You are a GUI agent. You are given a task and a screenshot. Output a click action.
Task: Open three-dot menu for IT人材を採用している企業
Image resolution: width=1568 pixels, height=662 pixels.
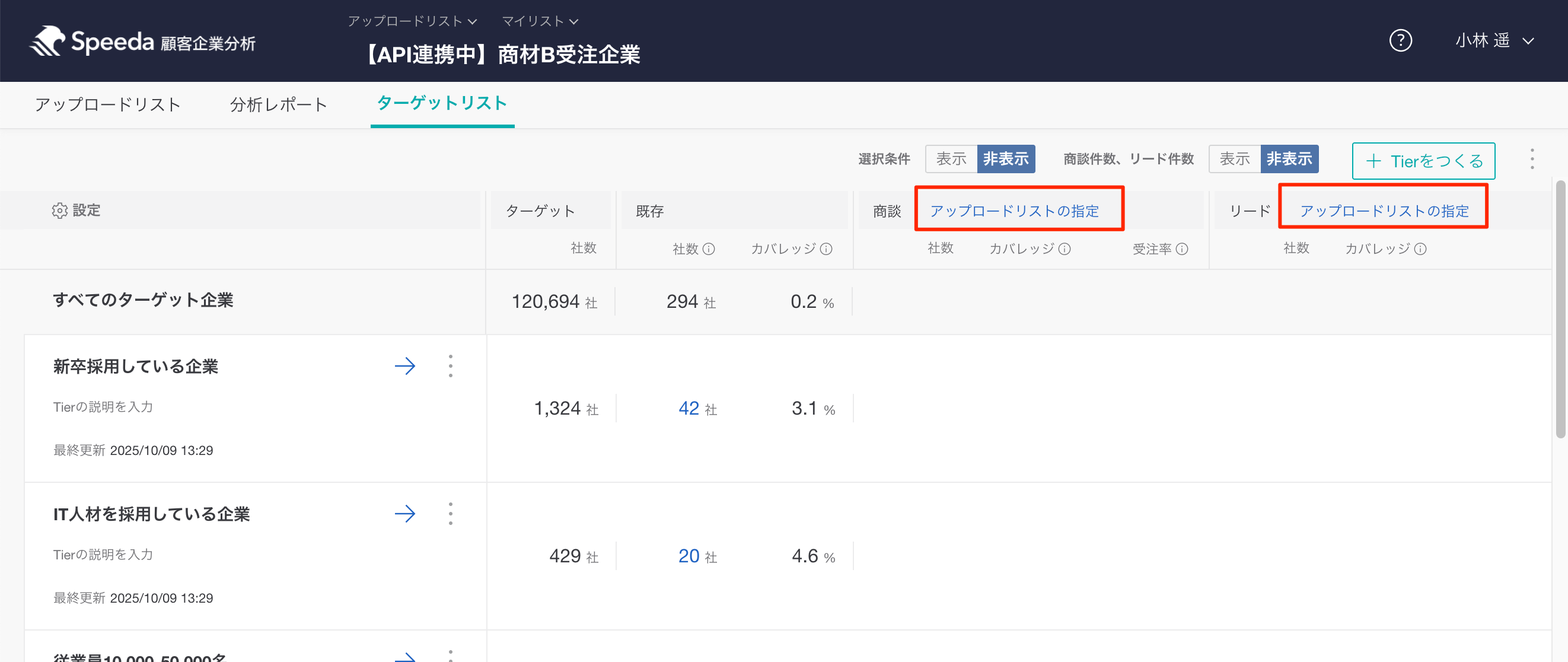[x=451, y=514]
